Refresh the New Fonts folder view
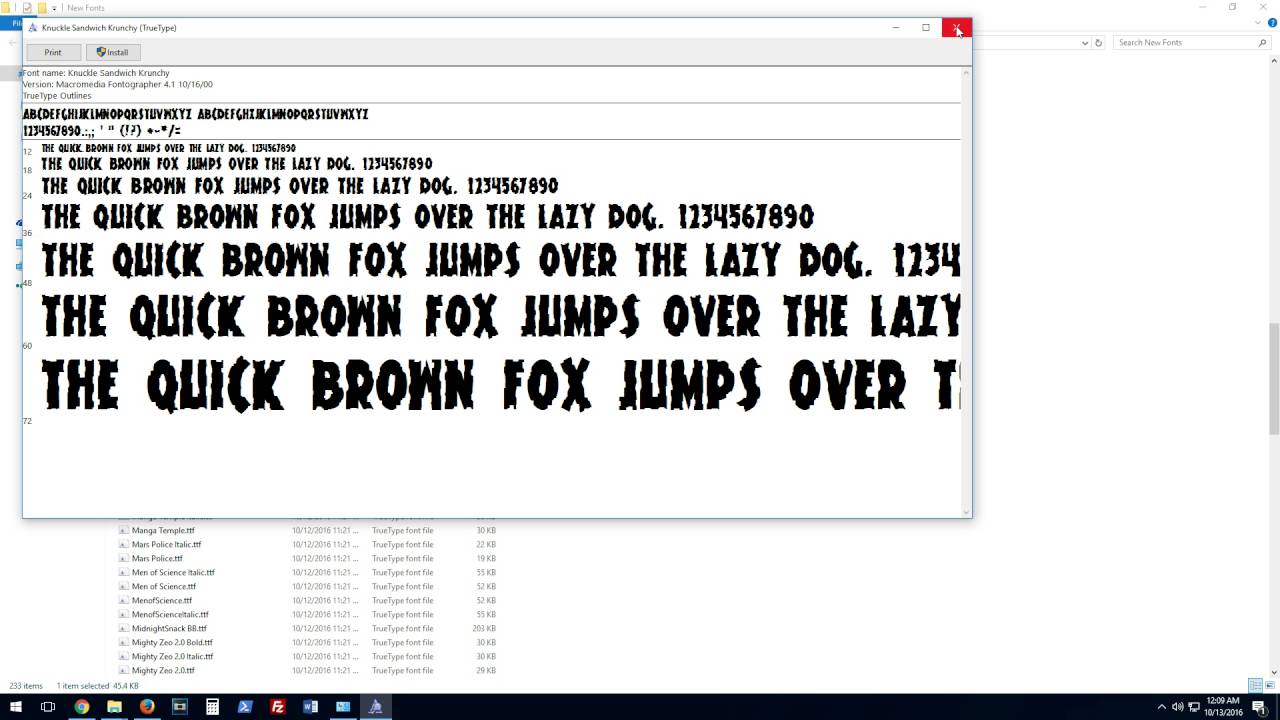Image resolution: width=1280 pixels, height=720 pixels. [x=1098, y=43]
